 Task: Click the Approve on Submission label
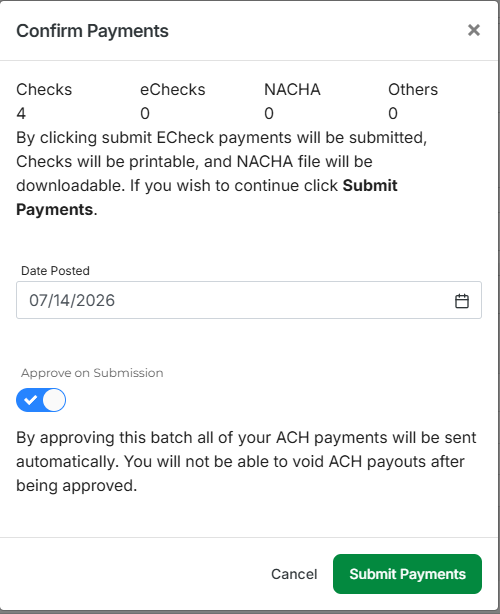(92, 373)
